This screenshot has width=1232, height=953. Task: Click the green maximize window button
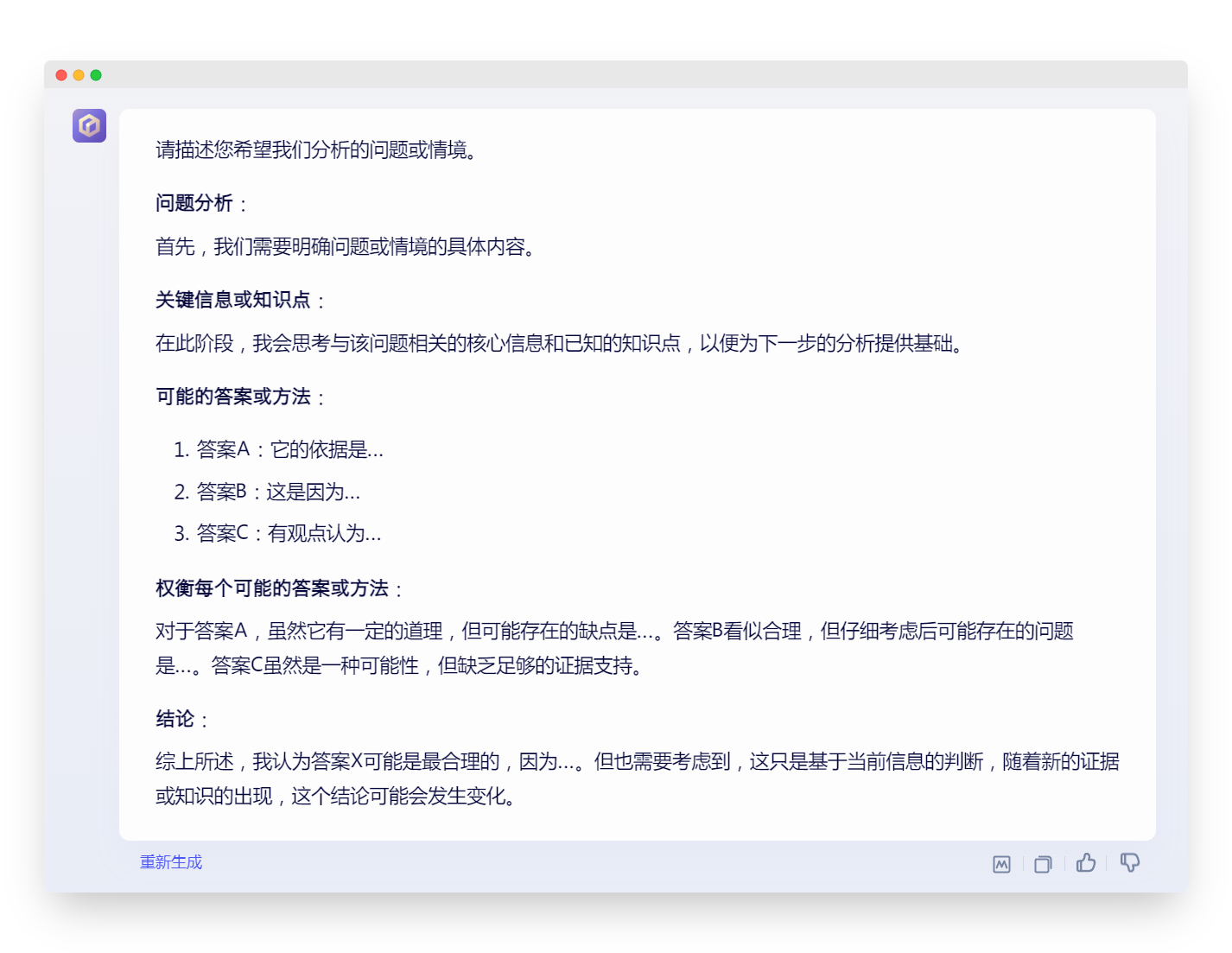(x=96, y=75)
